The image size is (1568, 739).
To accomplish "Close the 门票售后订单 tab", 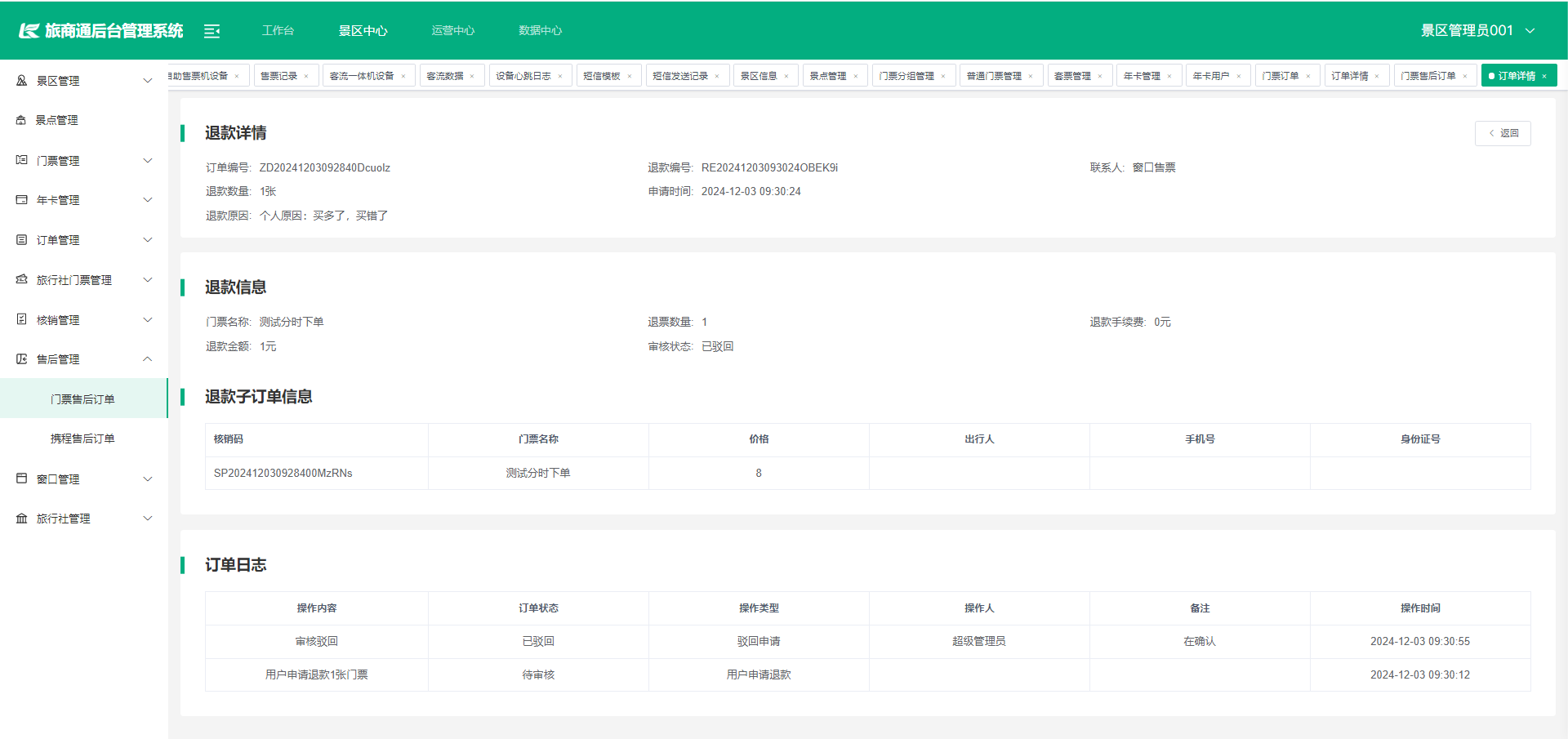I will pyautogui.click(x=1465, y=76).
